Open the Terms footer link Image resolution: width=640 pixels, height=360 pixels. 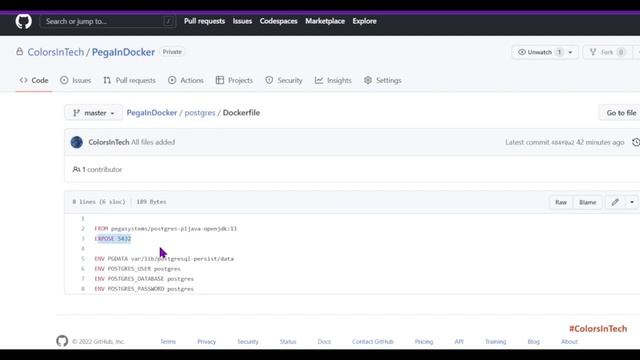tap(168, 342)
